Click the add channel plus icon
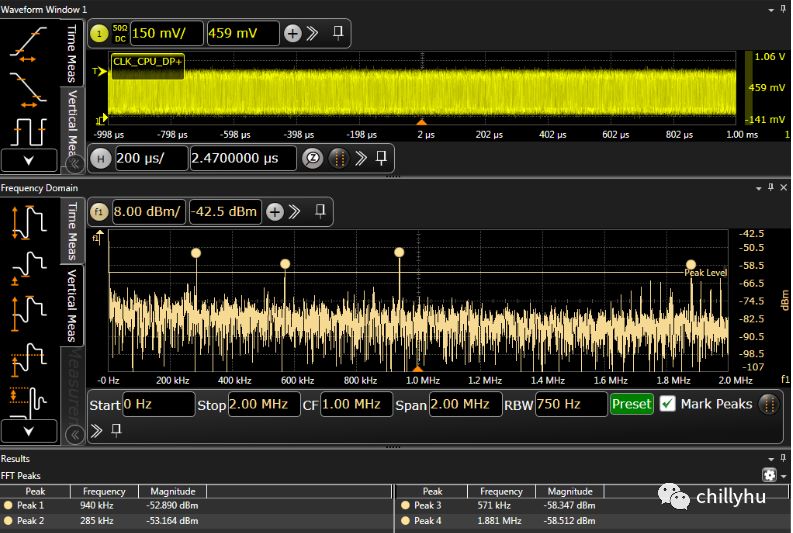The height and width of the screenshot is (533, 793). tap(292, 33)
